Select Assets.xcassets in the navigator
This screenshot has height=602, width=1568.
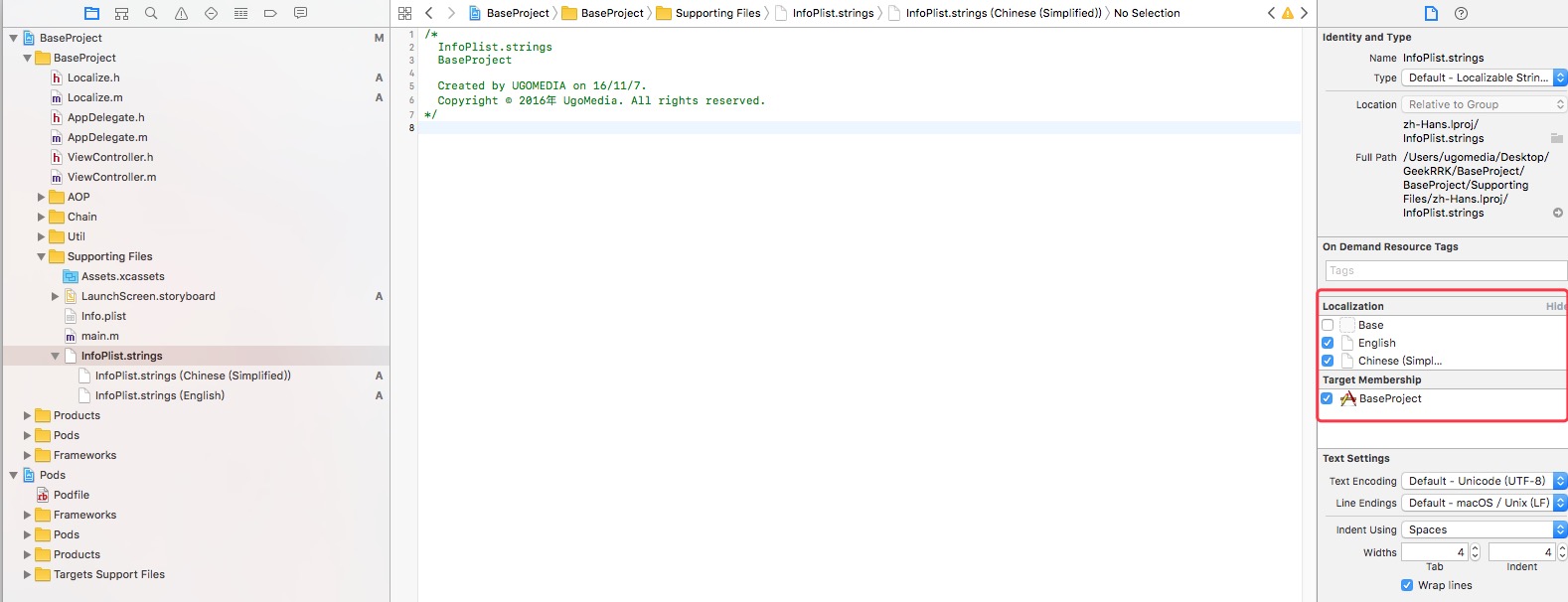[123, 276]
